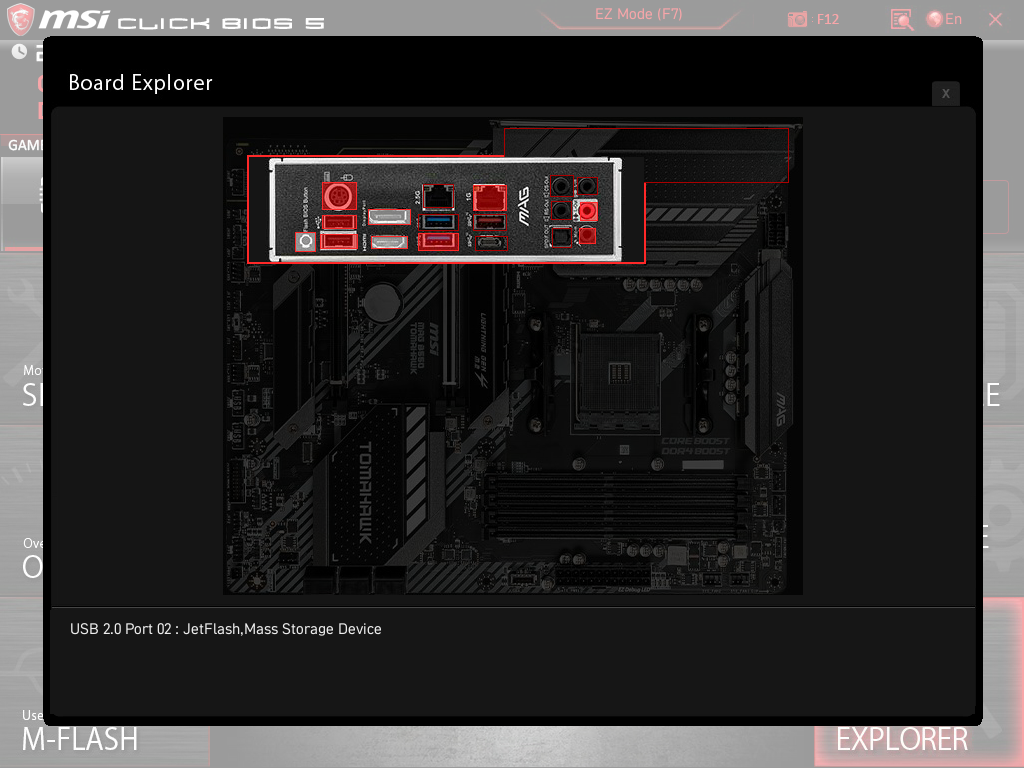Click the long PCIe x16 slot
The image size is (1024, 768).
(448, 325)
